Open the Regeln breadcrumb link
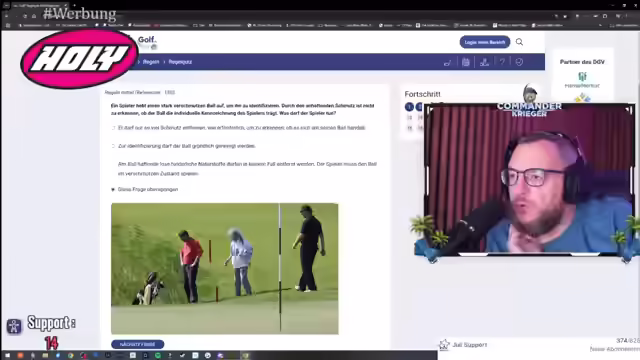The width and height of the screenshot is (640, 360). (x=151, y=62)
